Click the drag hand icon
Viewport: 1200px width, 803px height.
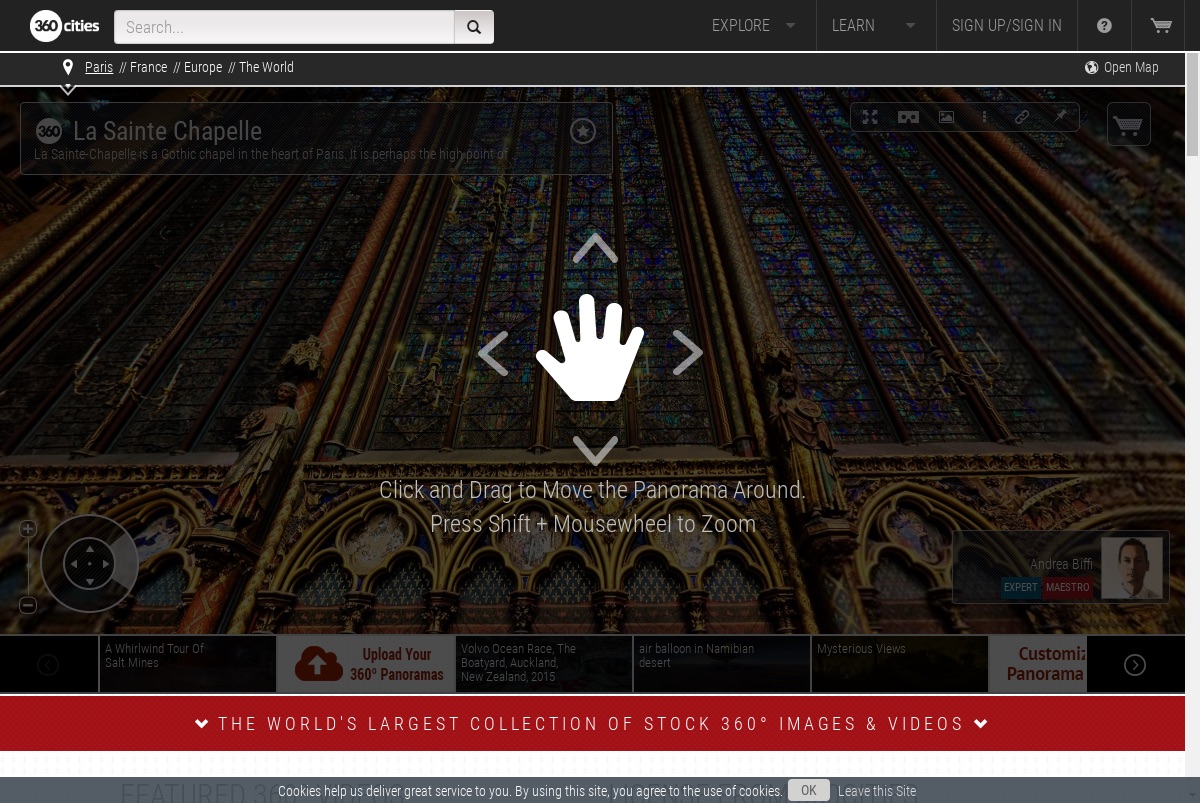tap(590, 348)
